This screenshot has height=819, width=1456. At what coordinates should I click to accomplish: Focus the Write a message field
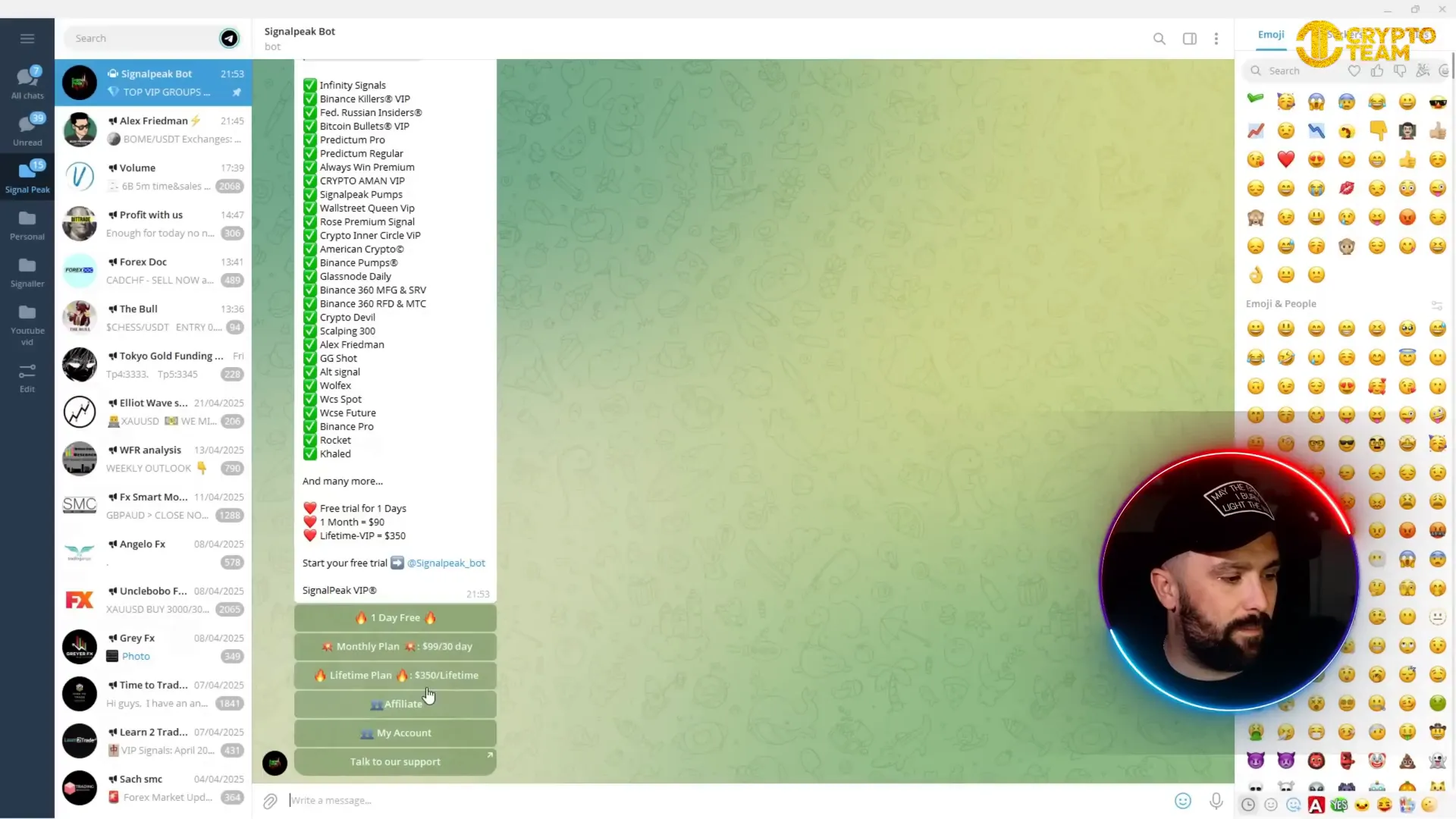[728, 801]
